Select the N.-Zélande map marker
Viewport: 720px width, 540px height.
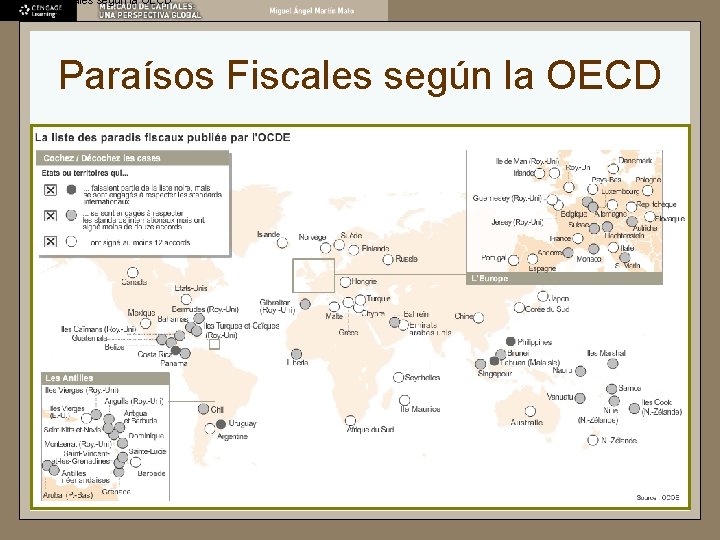click(x=593, y=440)
